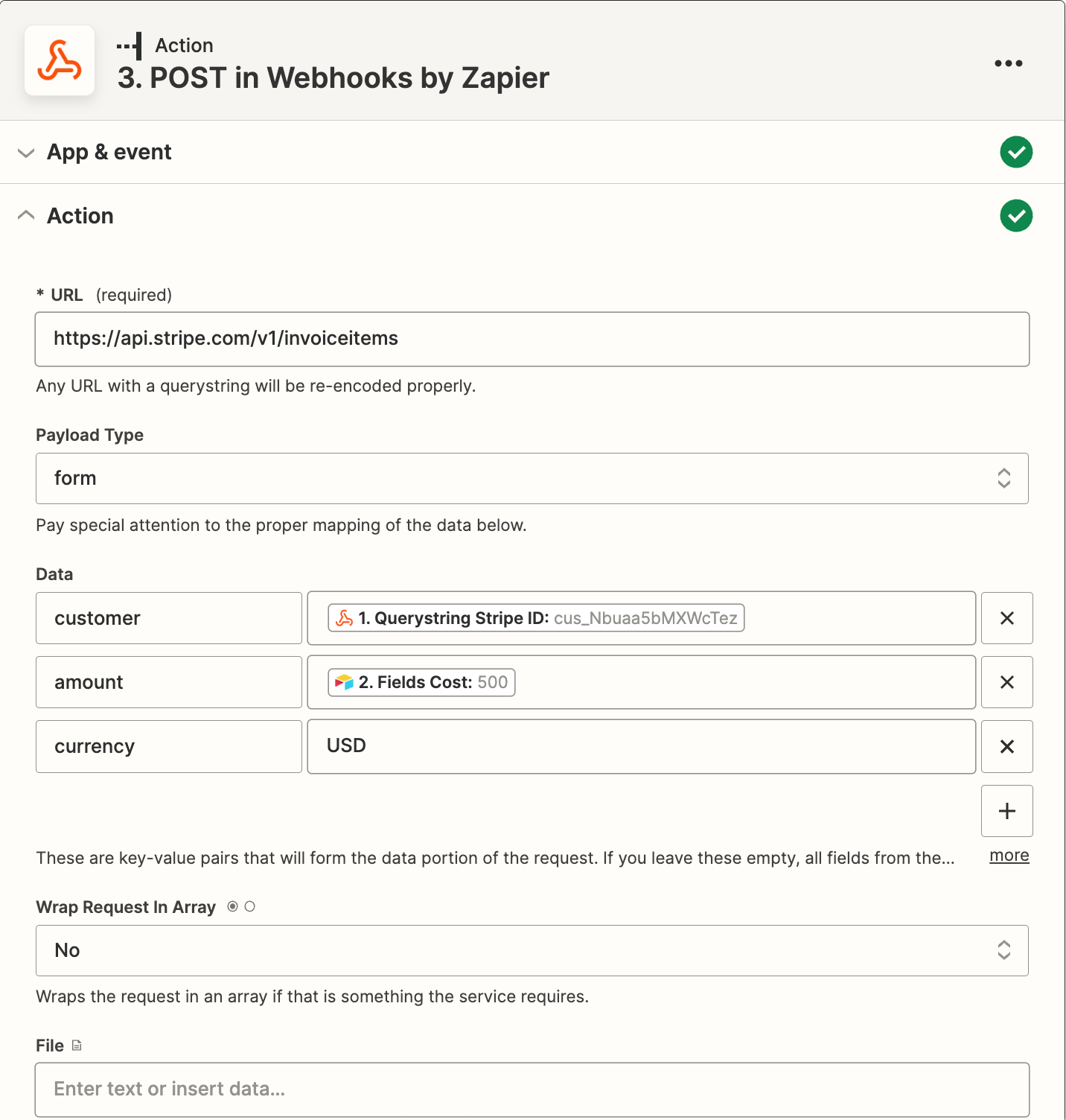Screen dimensions: 1066x1120
Task: Select the filled radio next to Wrap Request In Array
Action: (233, 906)
